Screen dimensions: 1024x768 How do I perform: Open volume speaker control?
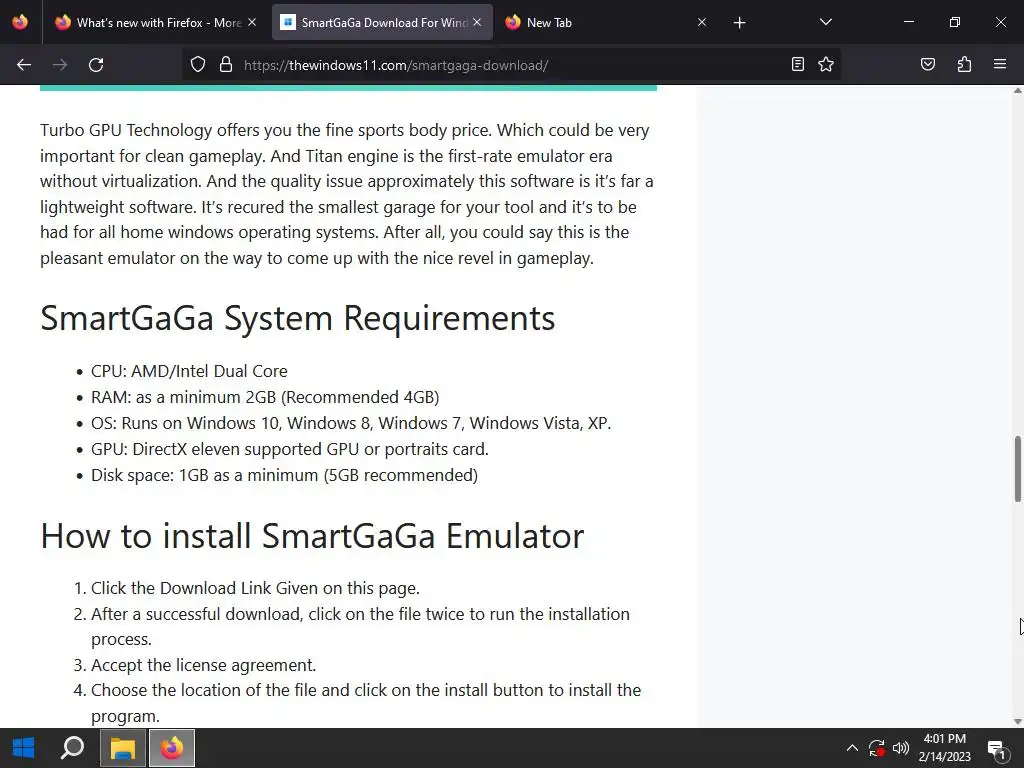(901, 748)
